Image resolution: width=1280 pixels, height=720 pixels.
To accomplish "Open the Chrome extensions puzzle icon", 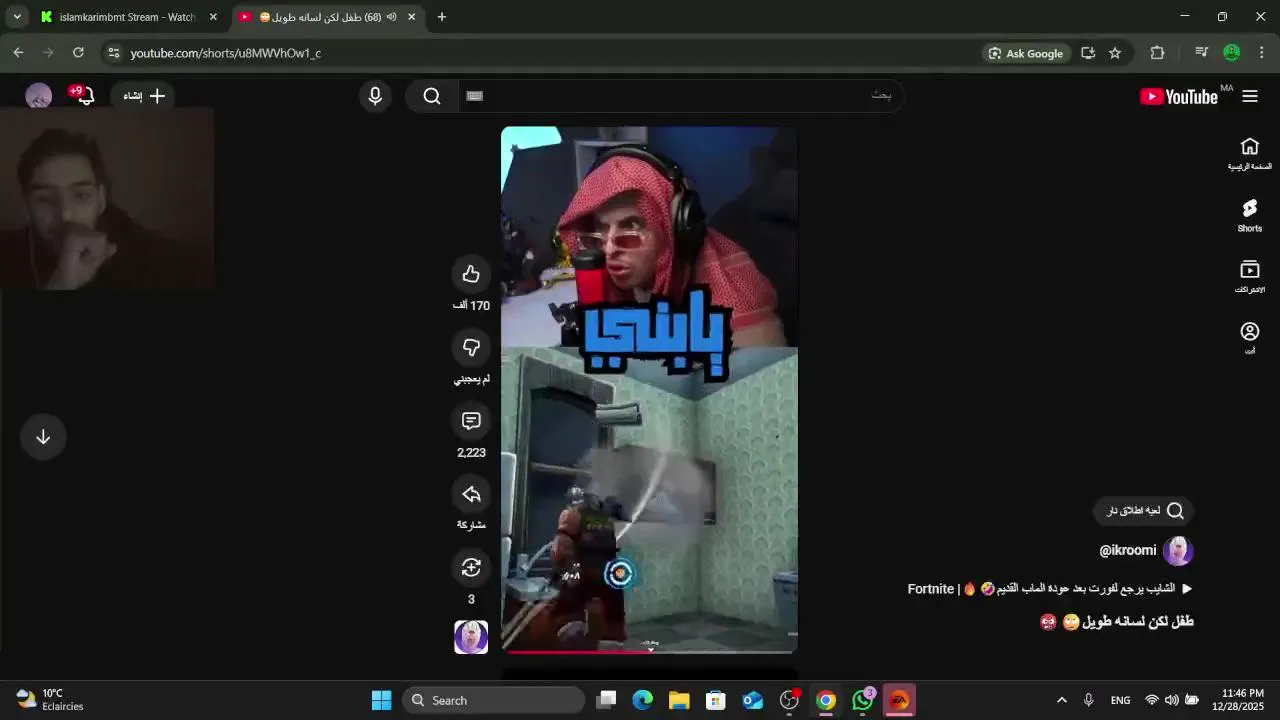I will (1158, 53).
